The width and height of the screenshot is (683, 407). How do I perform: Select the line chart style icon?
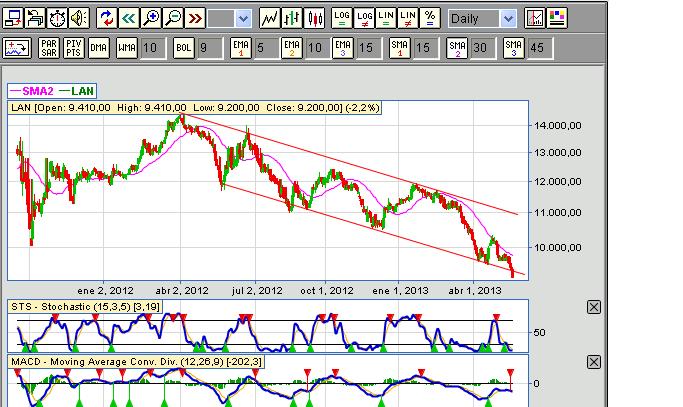(270, 18)
